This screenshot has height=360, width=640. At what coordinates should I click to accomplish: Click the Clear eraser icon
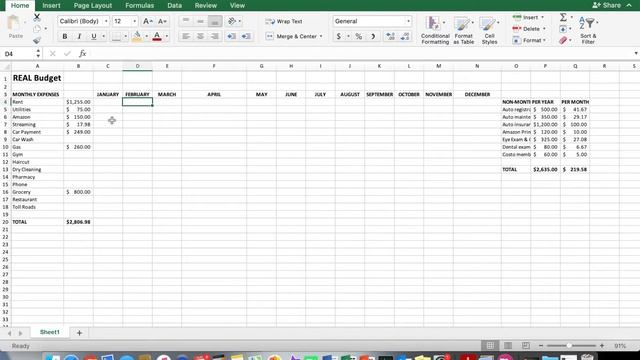(563, 40)
